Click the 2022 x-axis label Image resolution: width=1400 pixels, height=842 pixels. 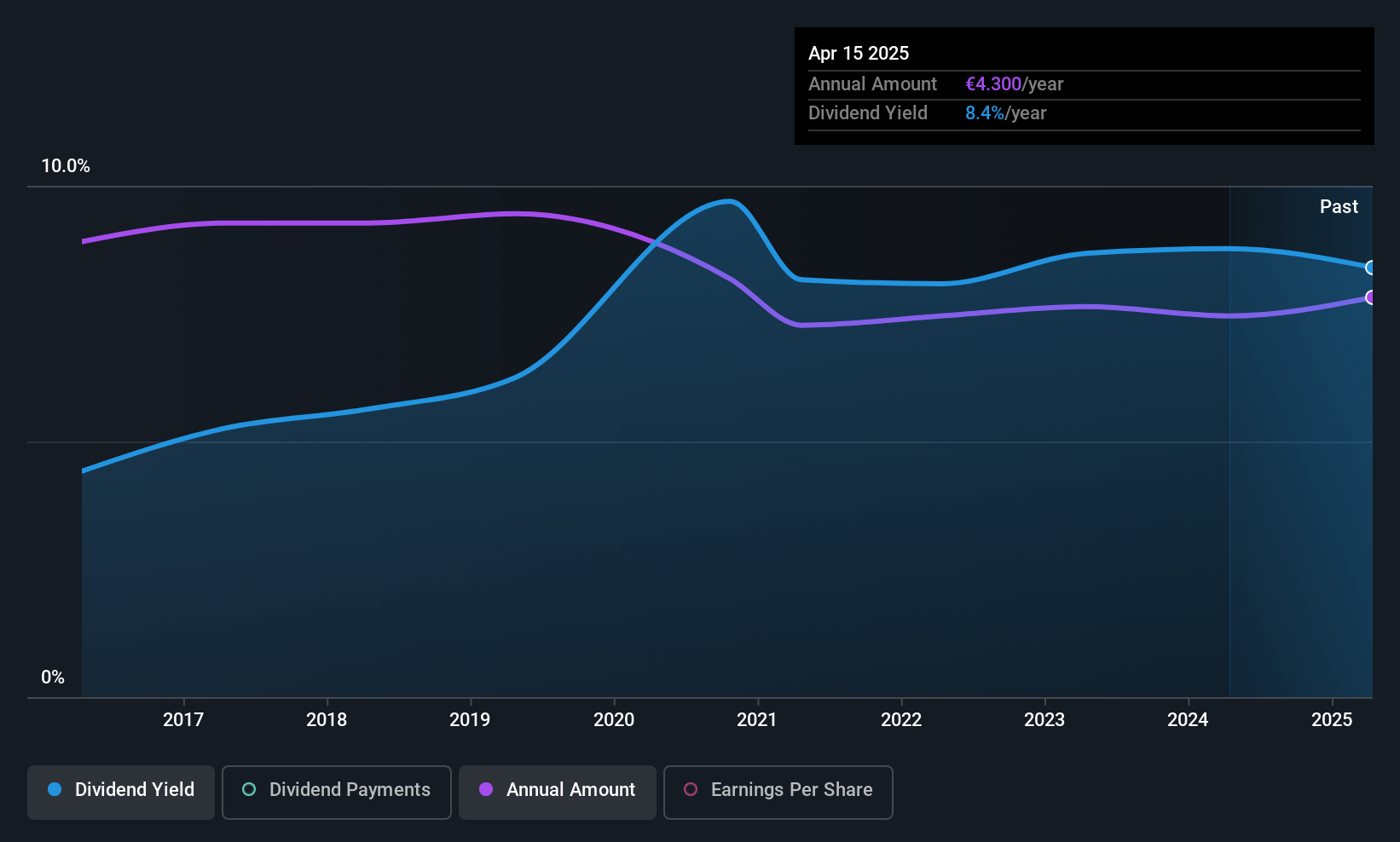[x=901, y=720]
